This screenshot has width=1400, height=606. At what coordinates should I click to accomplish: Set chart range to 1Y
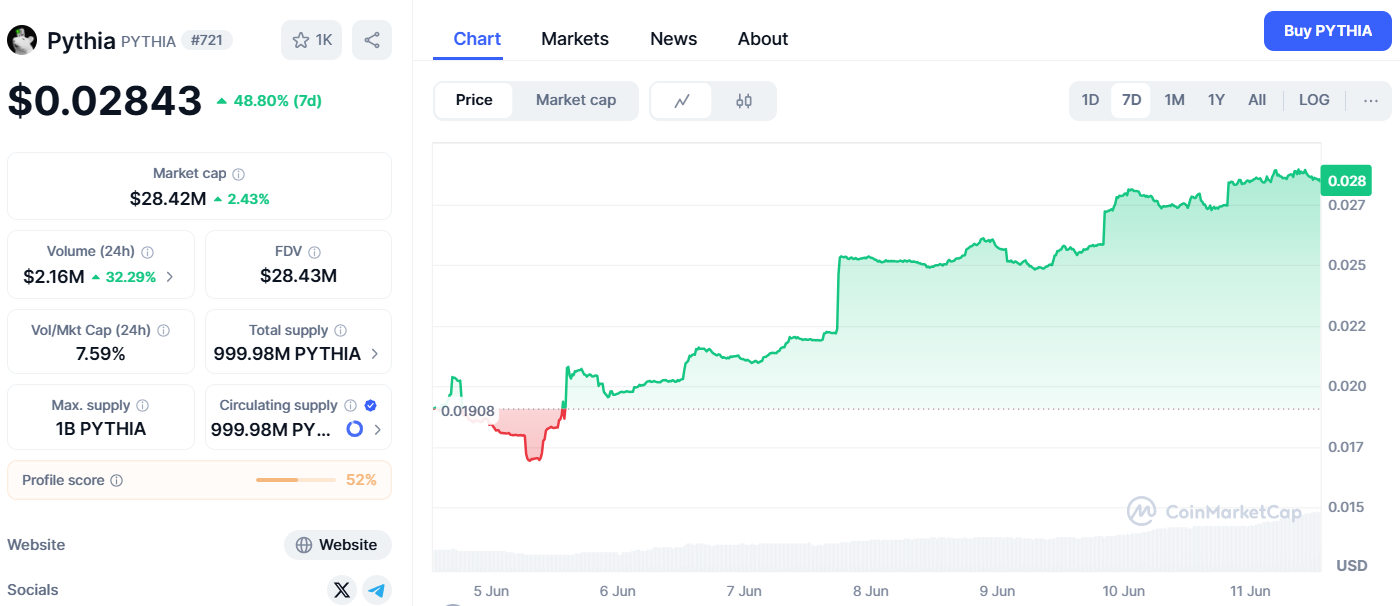click(x=1216, y=100)
